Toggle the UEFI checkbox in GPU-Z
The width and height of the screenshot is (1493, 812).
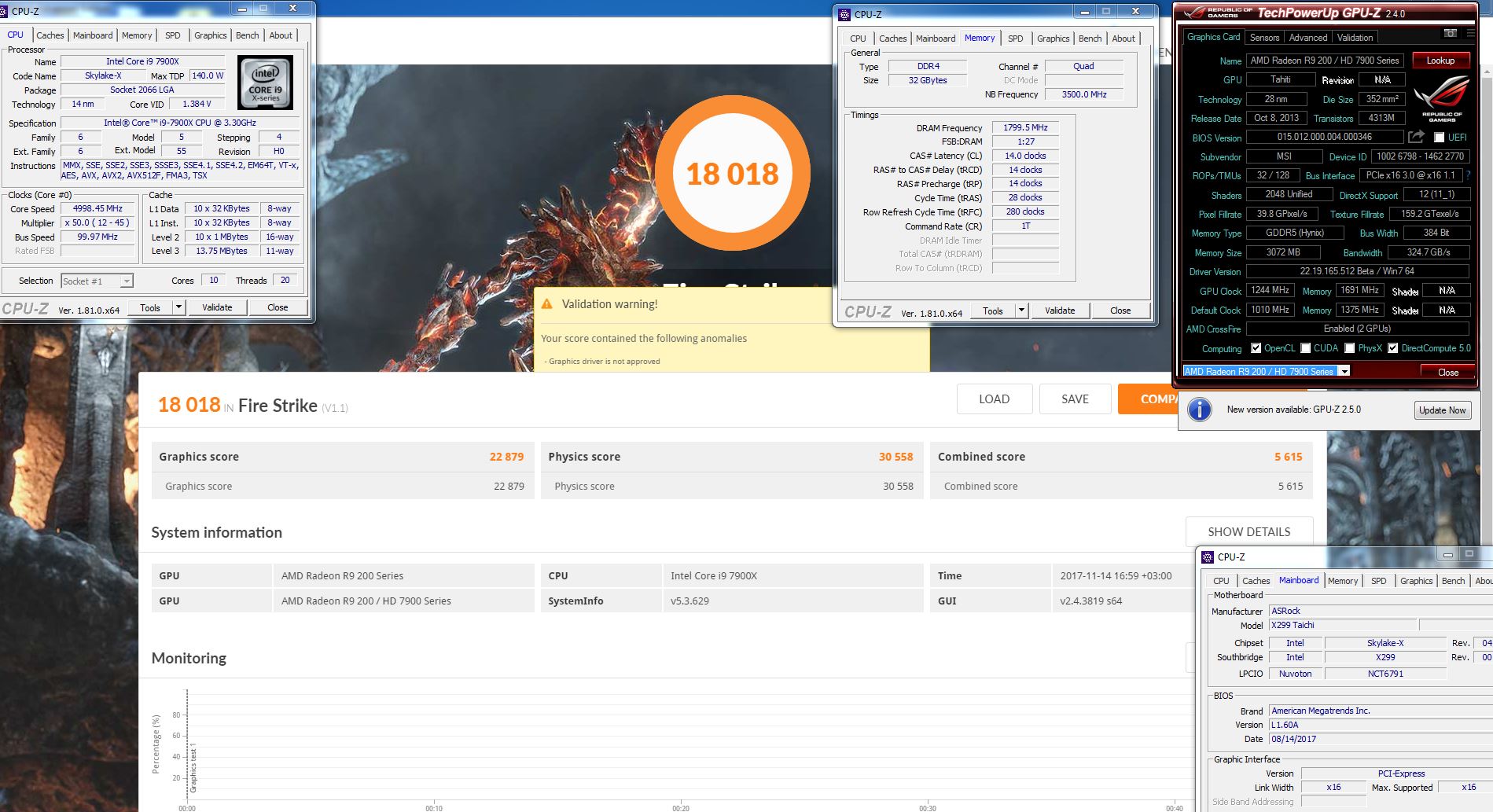tap(1439, 138)
